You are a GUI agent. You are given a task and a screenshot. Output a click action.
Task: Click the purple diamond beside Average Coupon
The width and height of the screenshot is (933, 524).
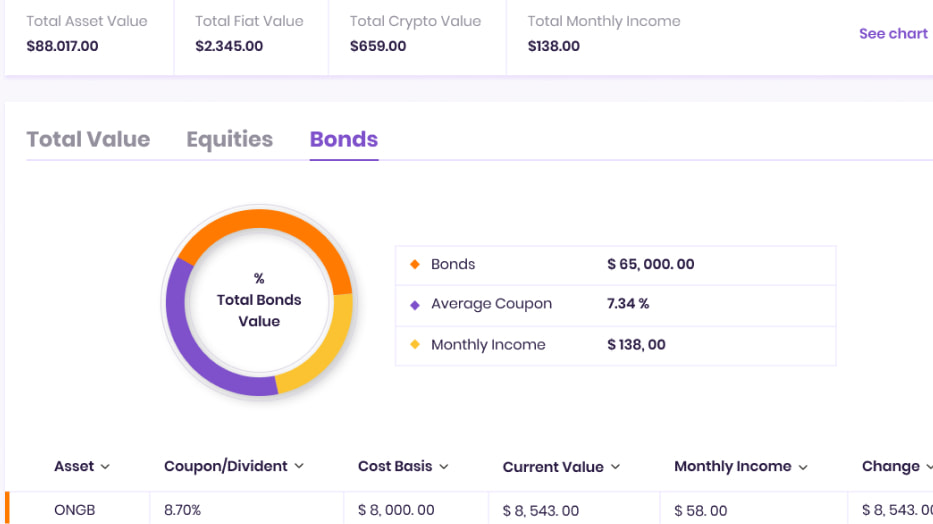coord(415,305)
